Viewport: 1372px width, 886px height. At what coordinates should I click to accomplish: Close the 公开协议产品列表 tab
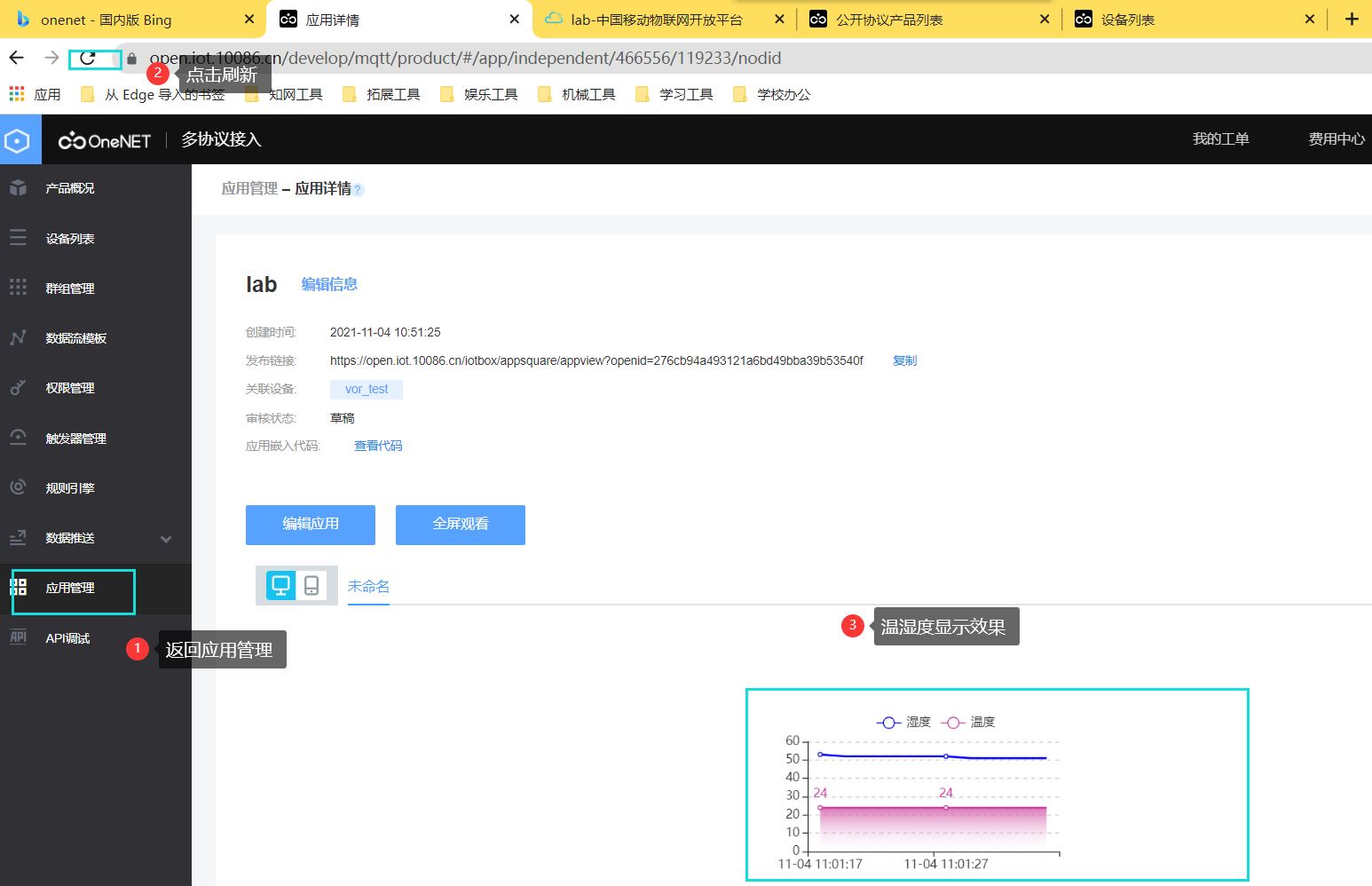pyautogui.click(x=1045, y=19)
